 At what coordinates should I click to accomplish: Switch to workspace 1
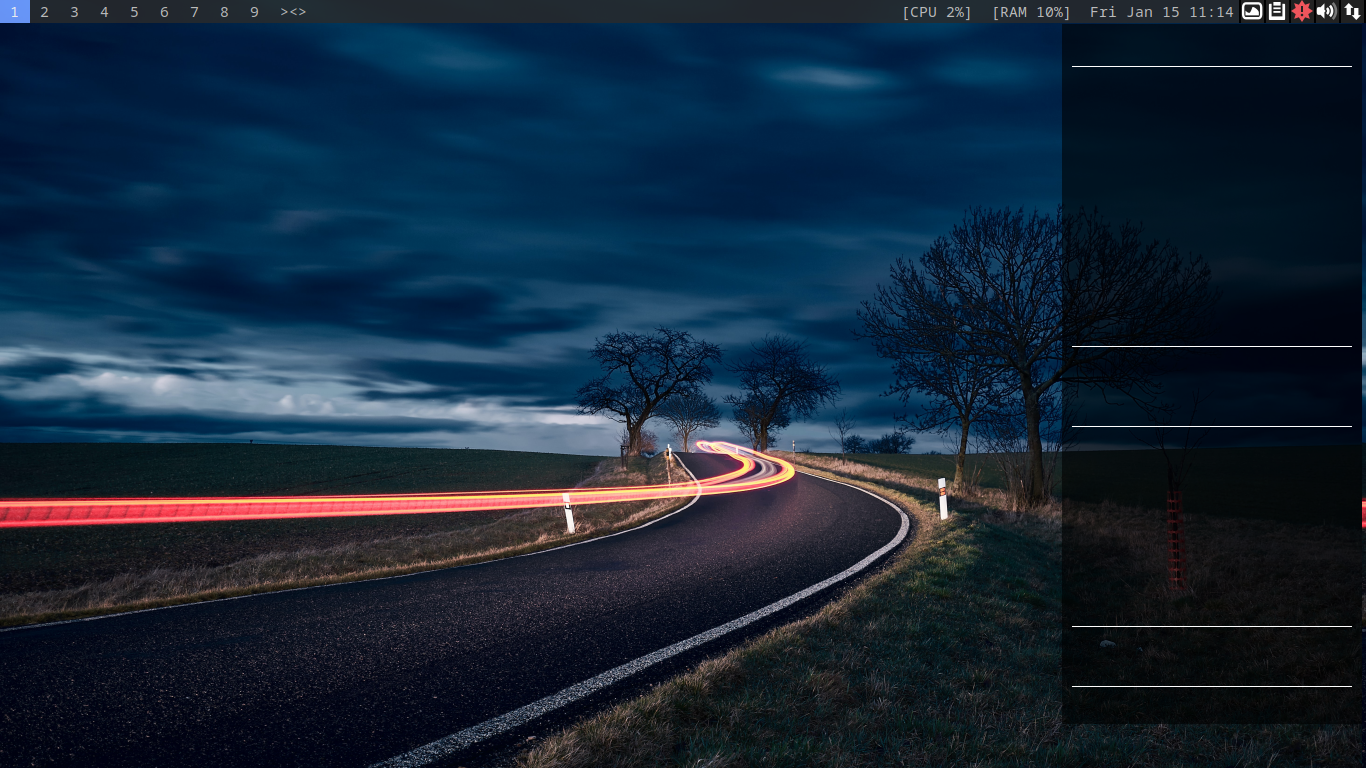14,12
